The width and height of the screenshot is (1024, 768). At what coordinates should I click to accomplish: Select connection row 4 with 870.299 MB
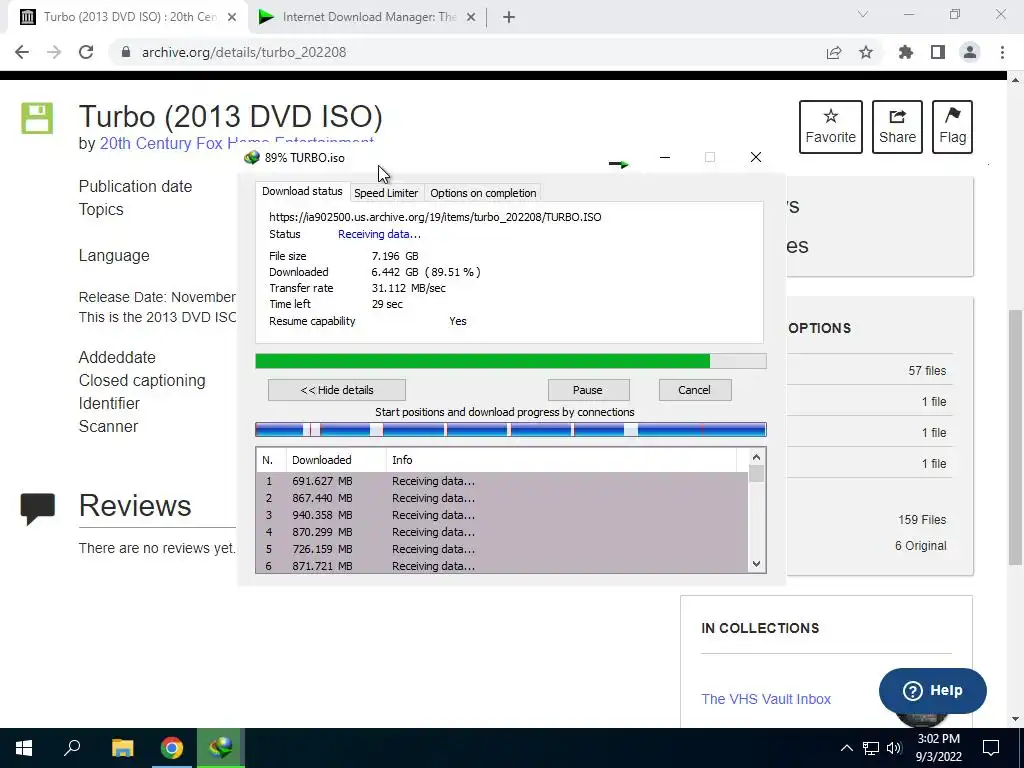coord(502,532)
